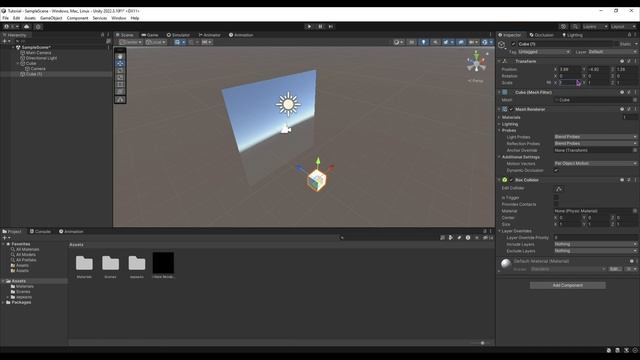Click the GameObject cube icon in Inspector
Screen dimensions: 640x360
502,45
